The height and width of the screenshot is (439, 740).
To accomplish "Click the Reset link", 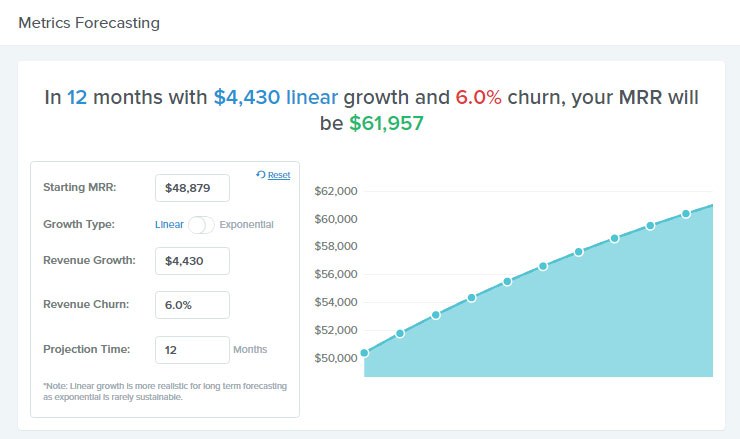I will (279, 175).
